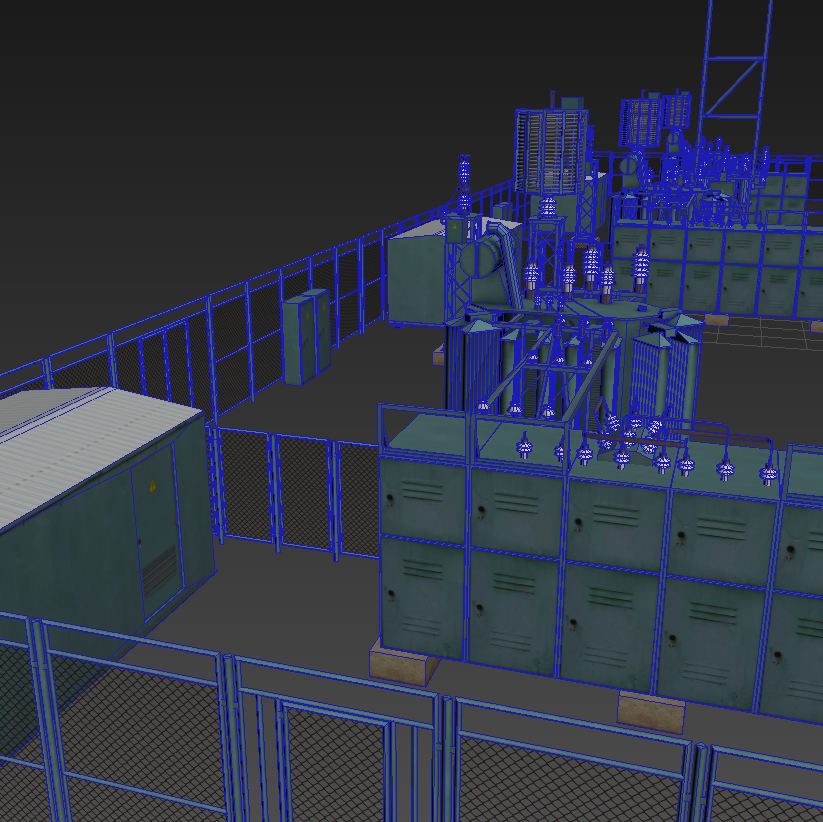Click the empty dark viewport background
823x822 pixels.
210,131
